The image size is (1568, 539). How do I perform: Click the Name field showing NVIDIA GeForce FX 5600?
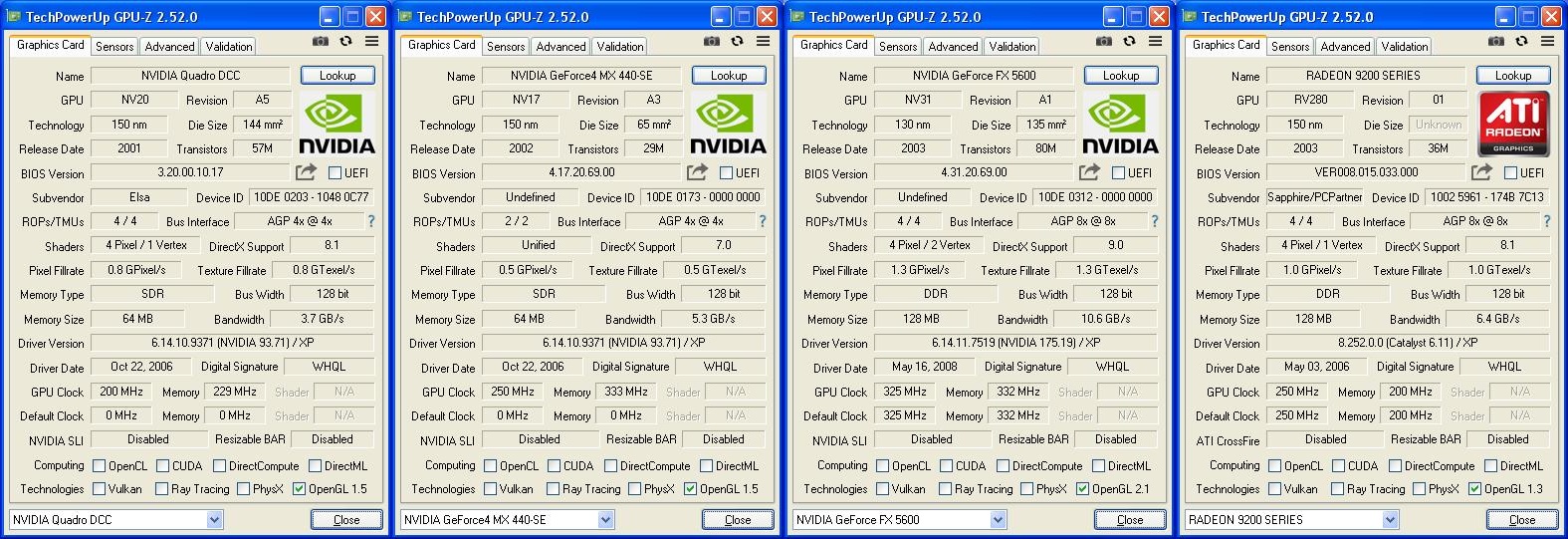974,76
